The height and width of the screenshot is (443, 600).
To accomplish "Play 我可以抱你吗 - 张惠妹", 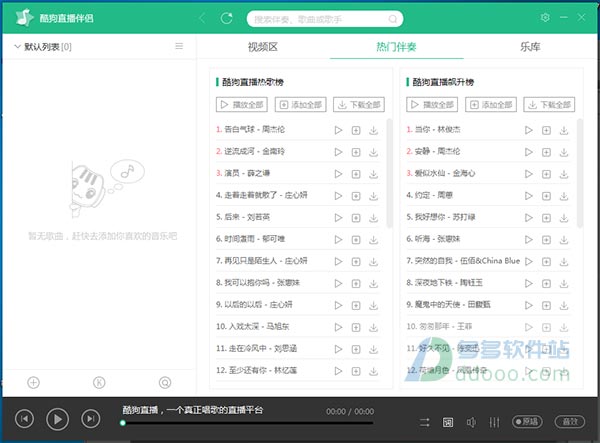I will coord(338,283).
